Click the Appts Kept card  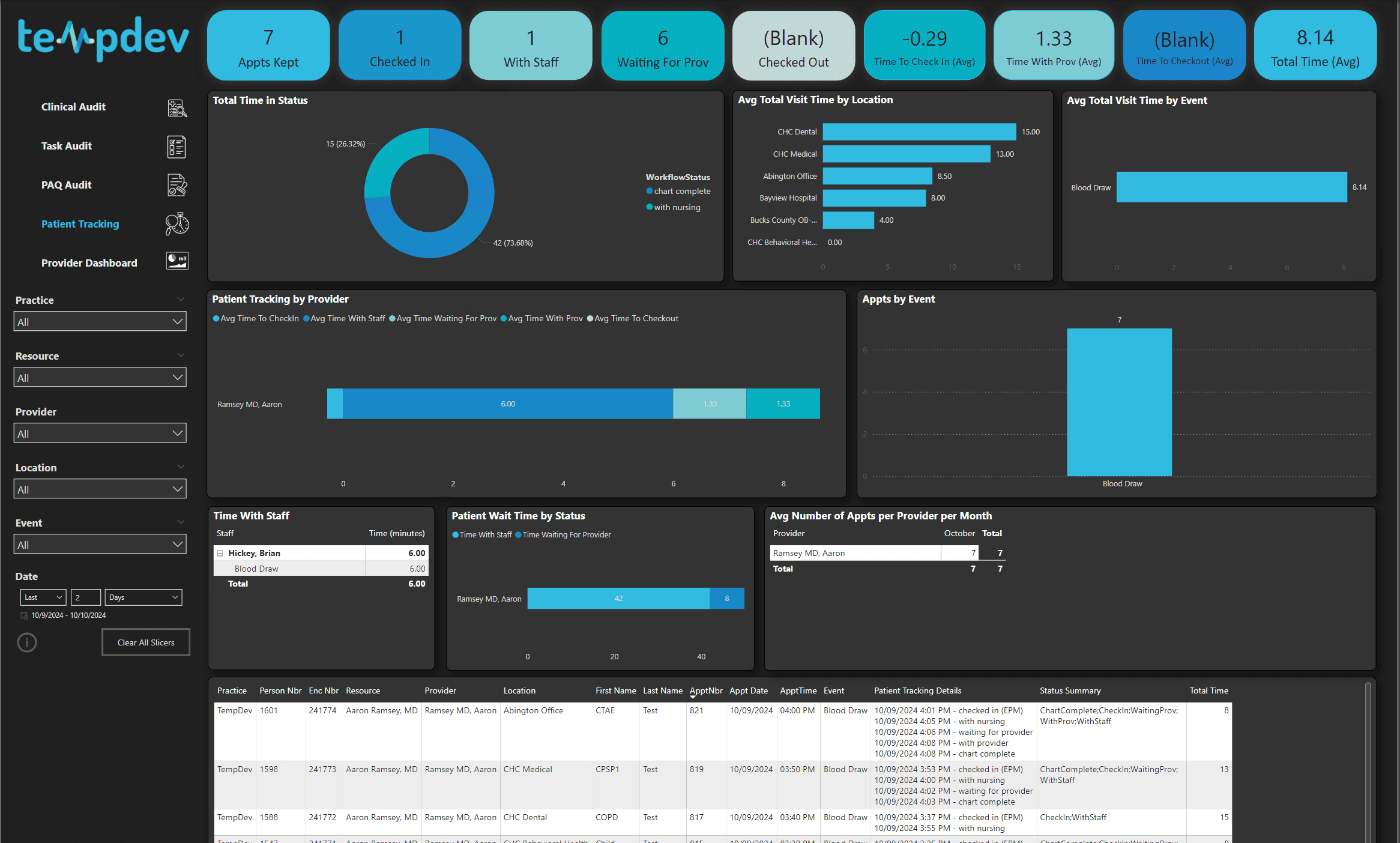268,46
